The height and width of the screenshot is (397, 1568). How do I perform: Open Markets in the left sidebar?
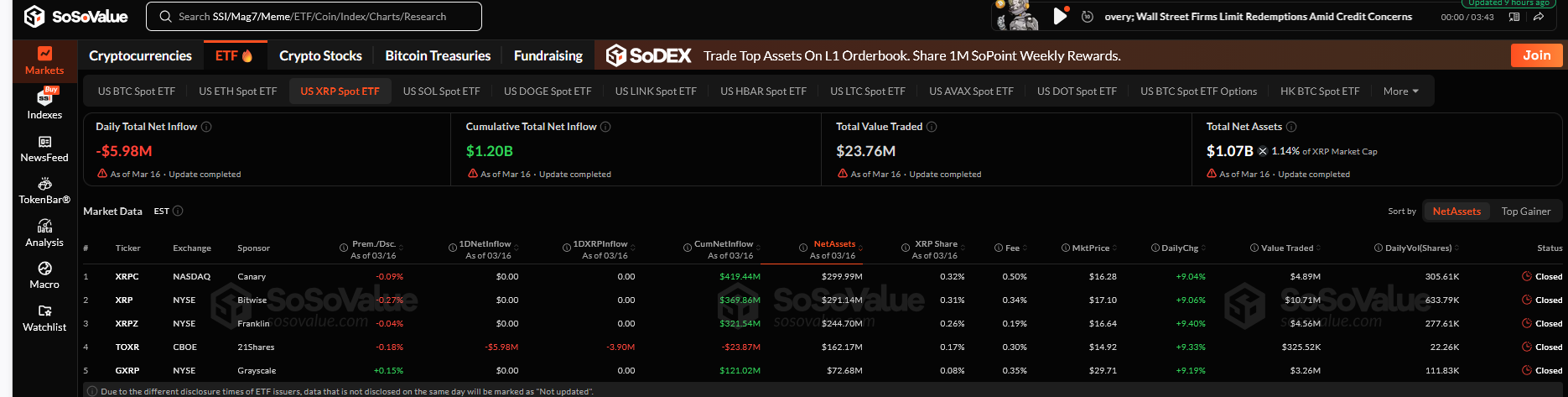coord(44,61)
